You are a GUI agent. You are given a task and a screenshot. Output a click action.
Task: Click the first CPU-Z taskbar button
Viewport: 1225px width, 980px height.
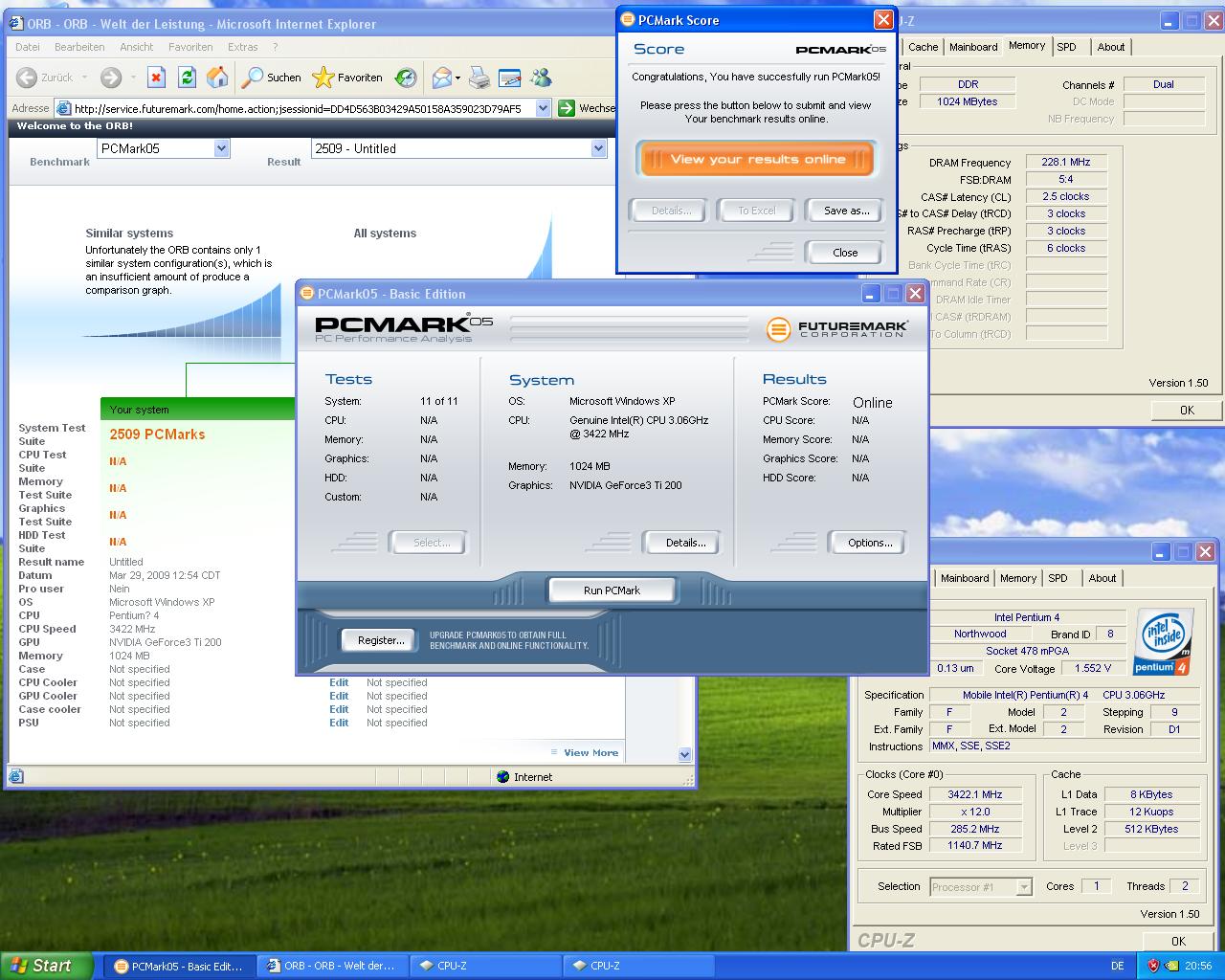(484, 967)
